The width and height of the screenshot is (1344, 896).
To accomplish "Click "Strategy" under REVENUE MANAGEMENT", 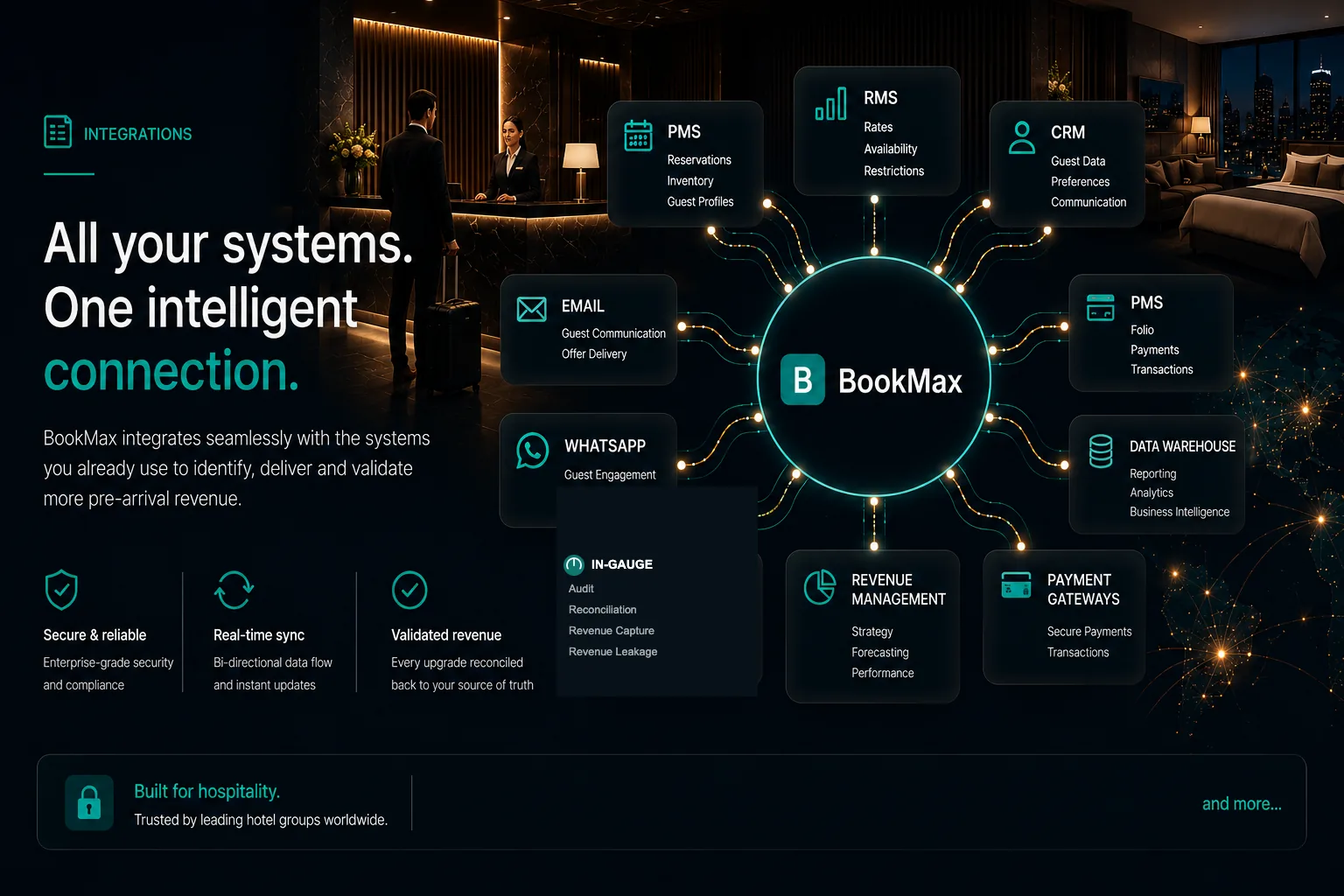I will pos(872,632).
